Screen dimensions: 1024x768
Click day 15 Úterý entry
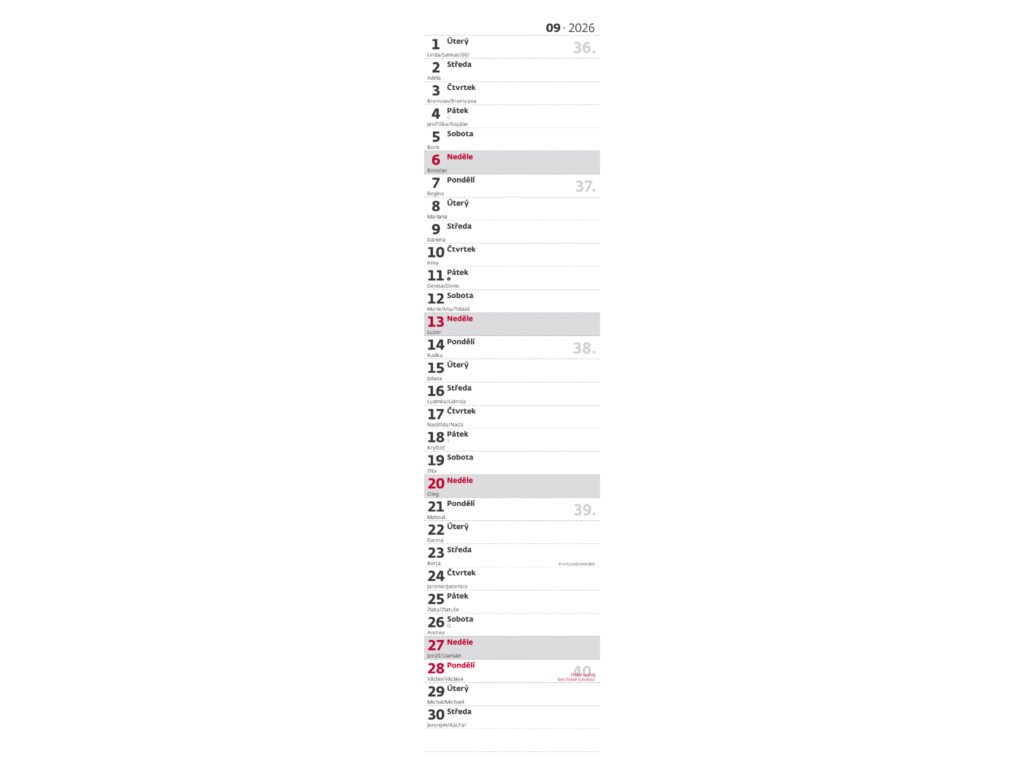(x=511, y=370)
